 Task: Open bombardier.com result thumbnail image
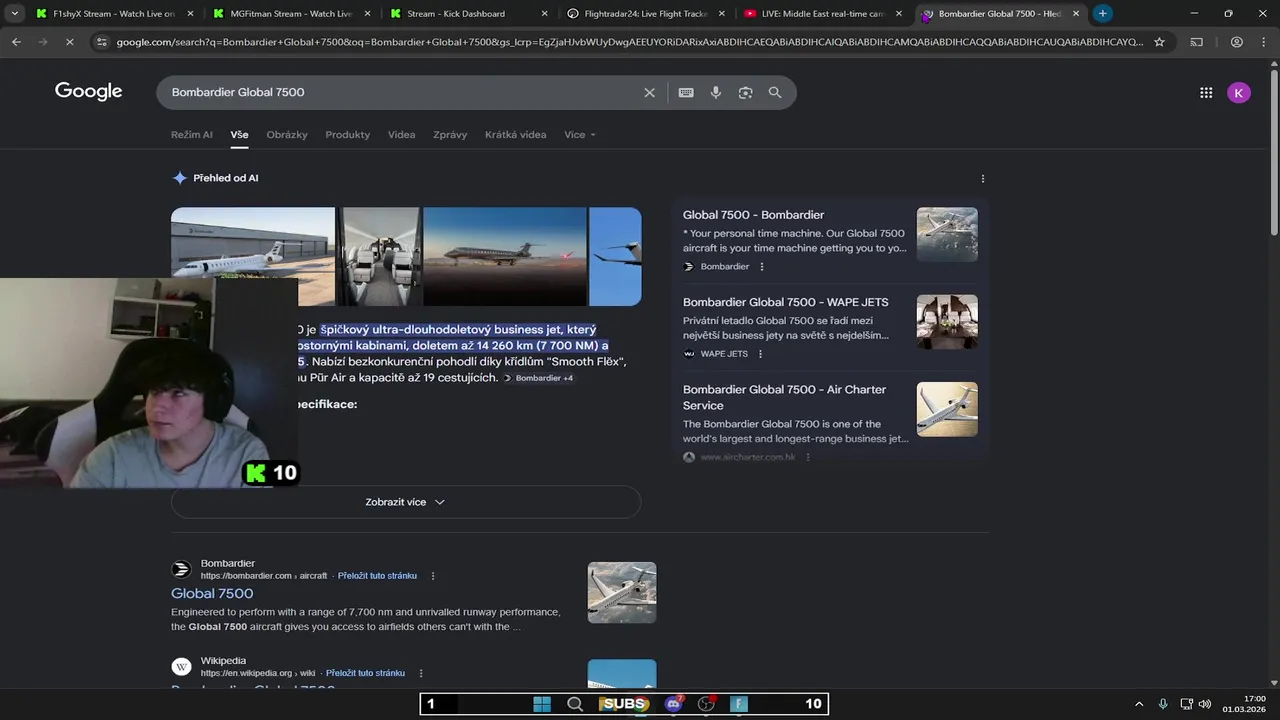(x=622, y=592)
